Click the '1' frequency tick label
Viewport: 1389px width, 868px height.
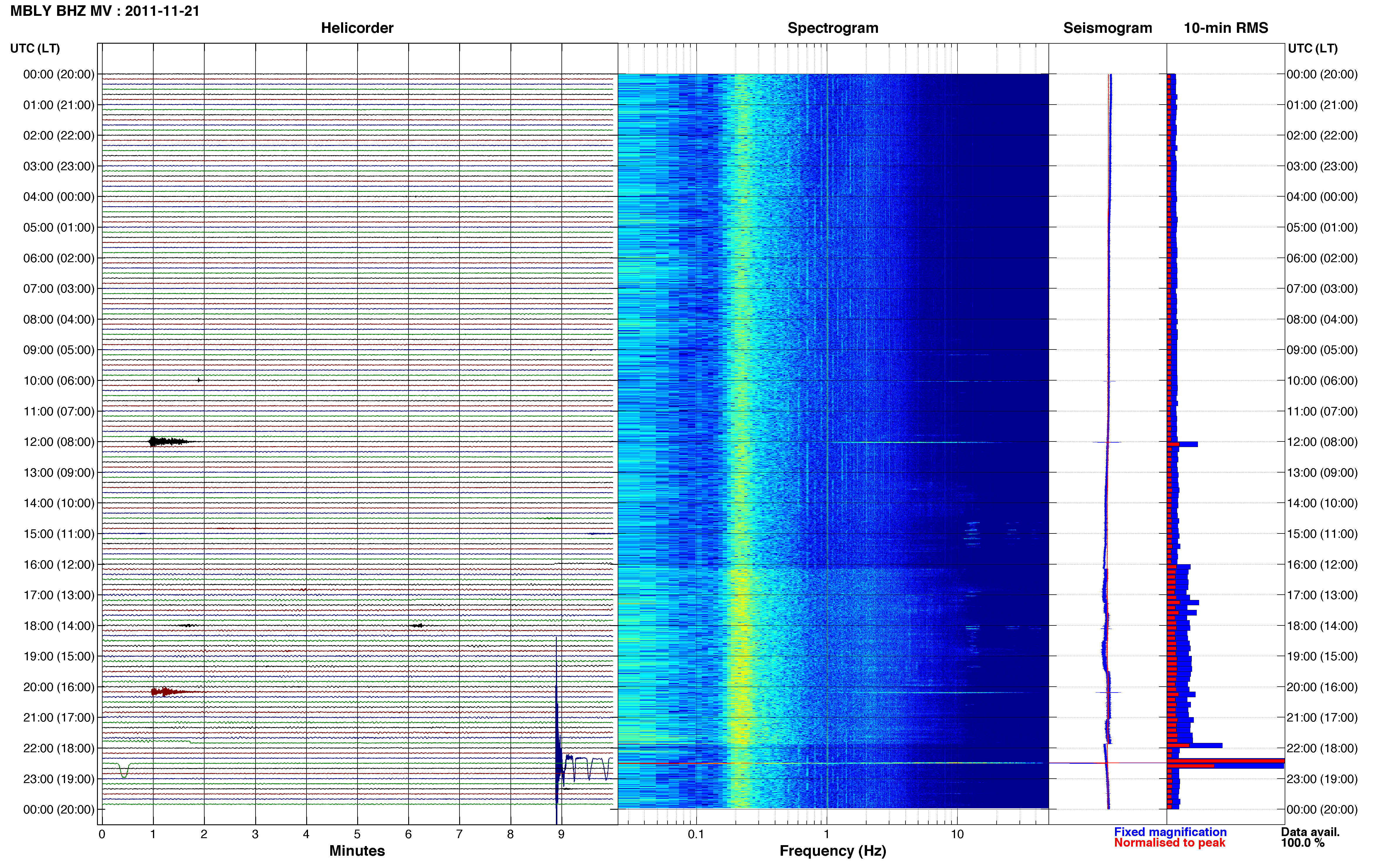tap(826, 834)
